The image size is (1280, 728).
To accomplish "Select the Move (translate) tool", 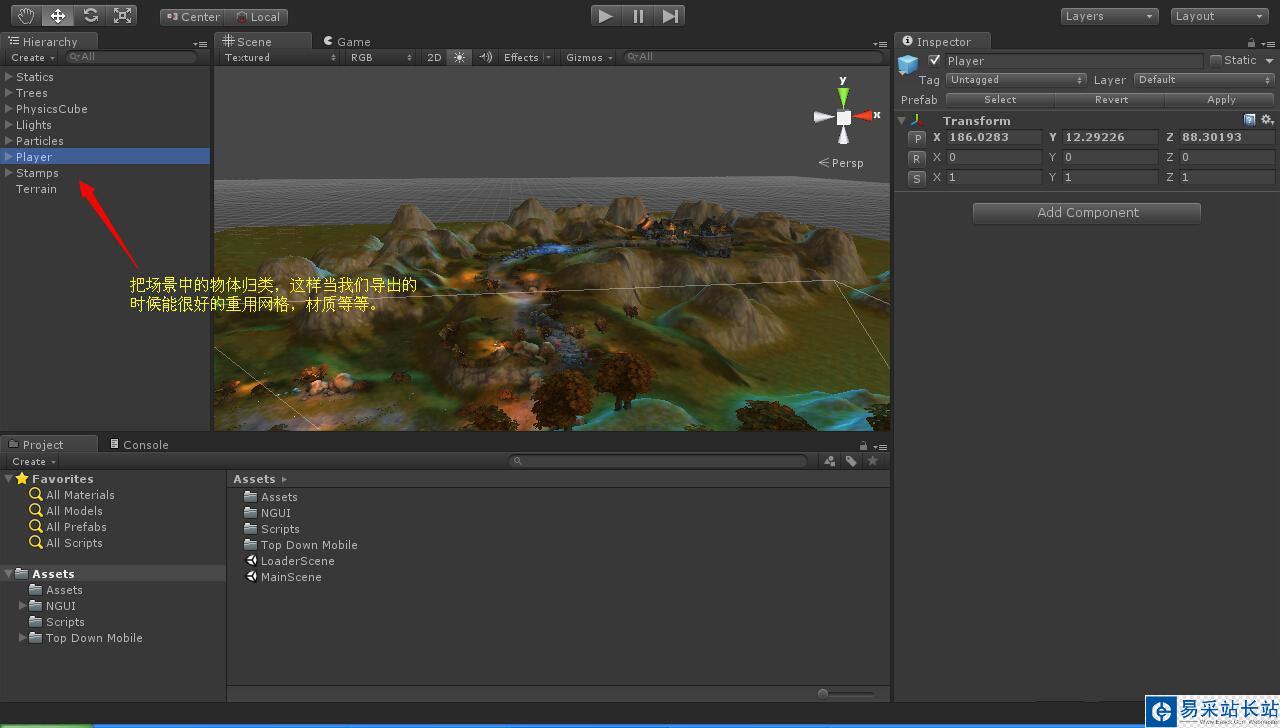I will 58,15.
